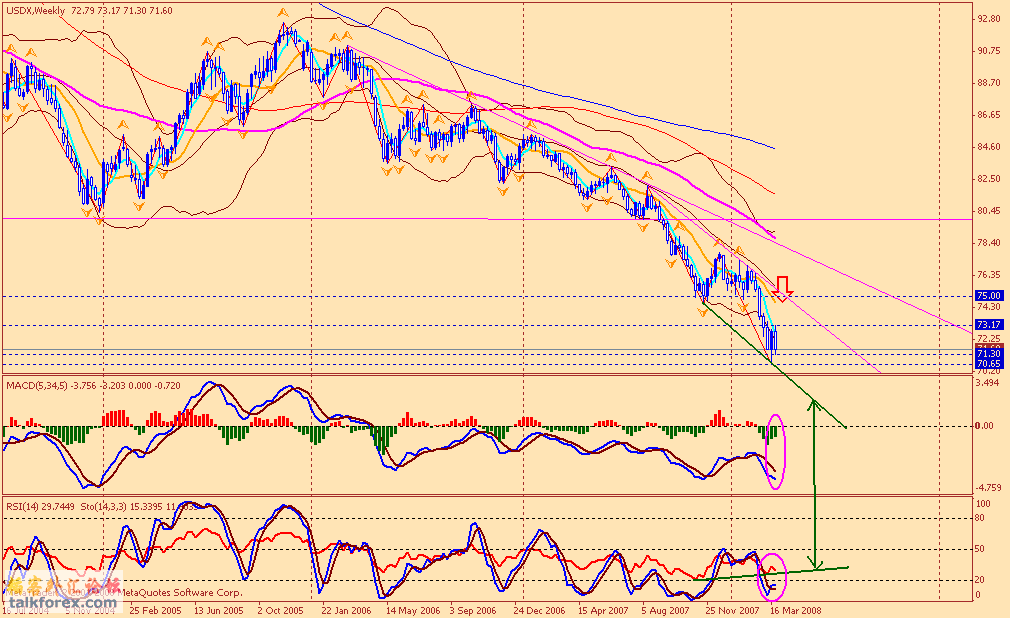Click the 0.00 MACD zero level label
Viewport: 1010px width, 618px height.
coord(984,425)
